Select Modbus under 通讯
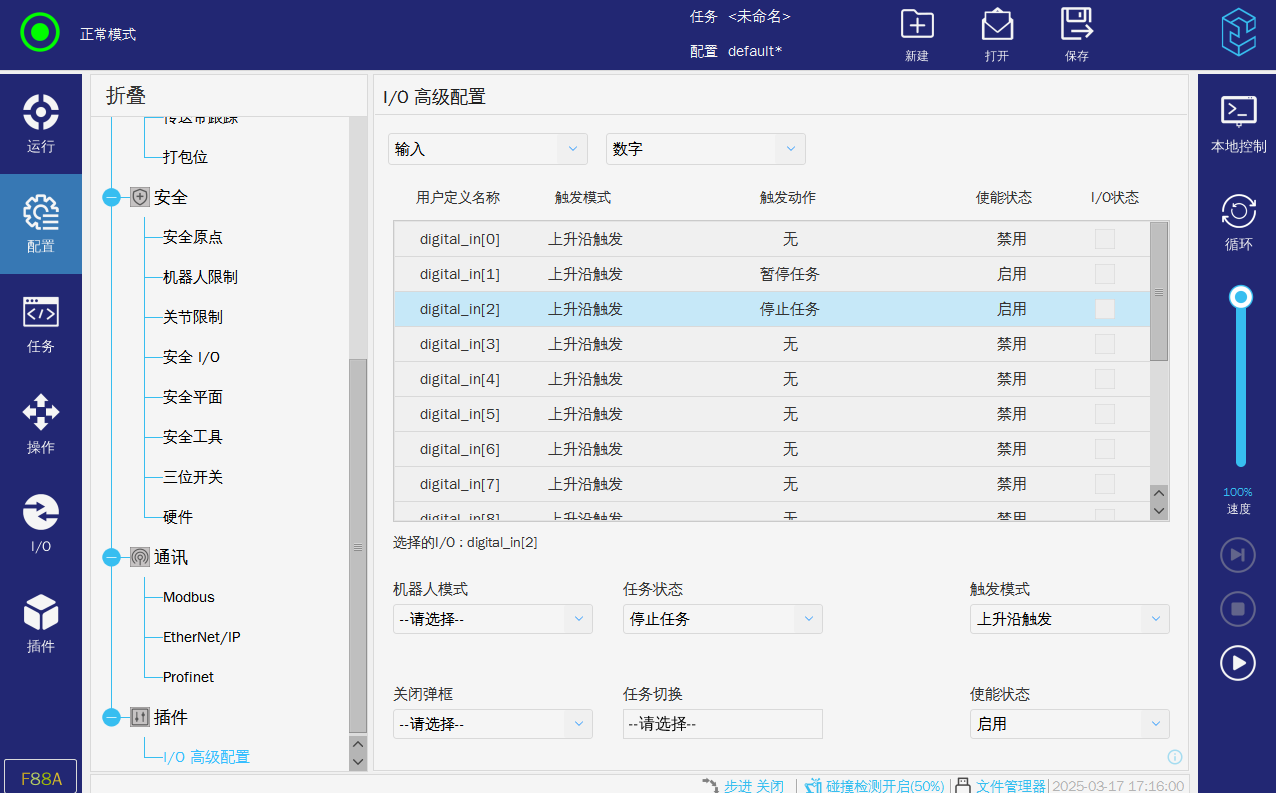 pos(188,597)
